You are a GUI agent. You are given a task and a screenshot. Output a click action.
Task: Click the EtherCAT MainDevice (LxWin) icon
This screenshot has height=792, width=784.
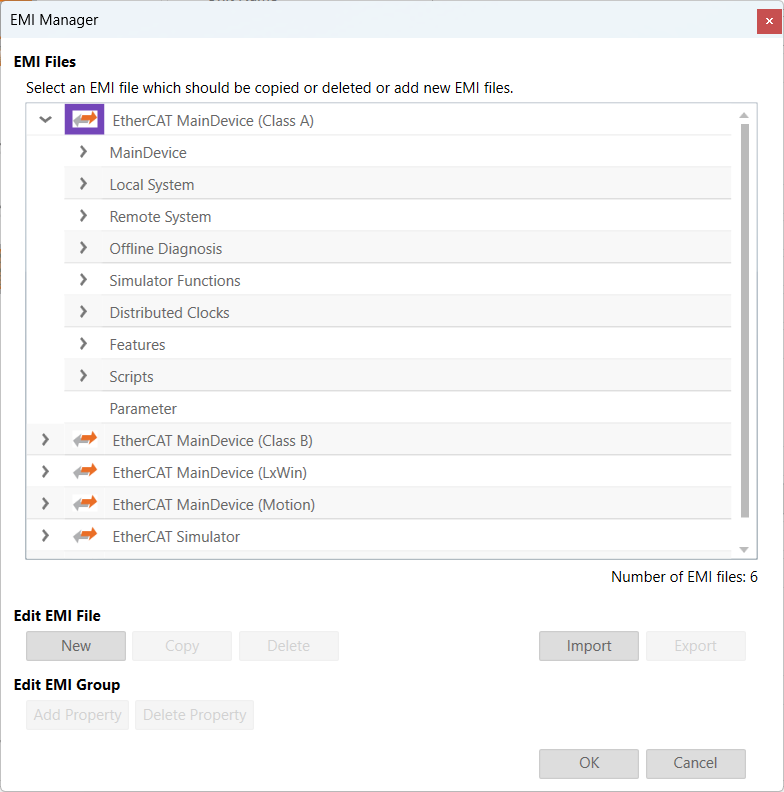[85, 472]
